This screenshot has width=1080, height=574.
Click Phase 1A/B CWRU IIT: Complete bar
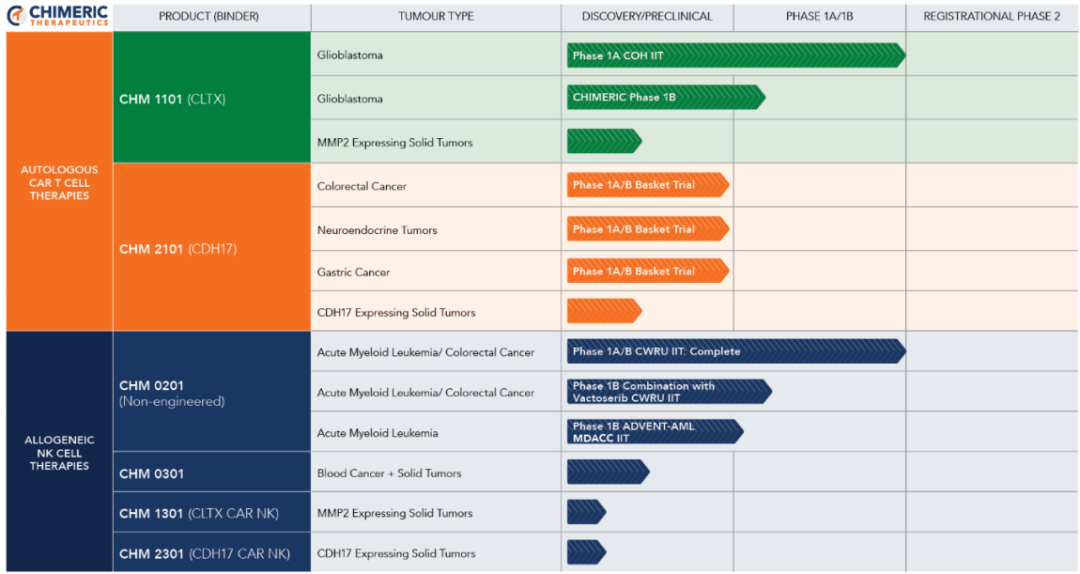pos(735,351)
